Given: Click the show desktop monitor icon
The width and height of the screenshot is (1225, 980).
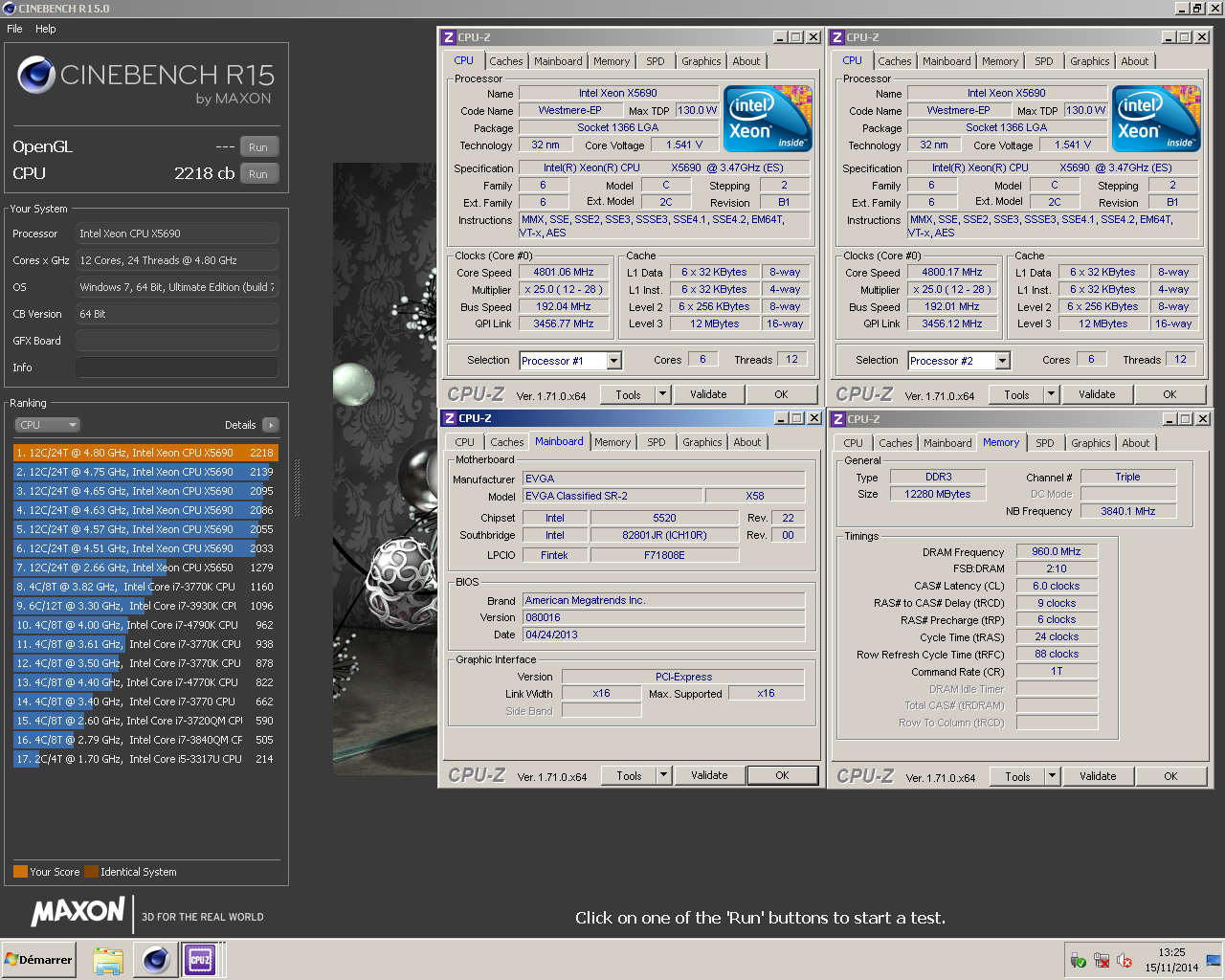Looking at the screenshot, I should tap(1214, 960).
